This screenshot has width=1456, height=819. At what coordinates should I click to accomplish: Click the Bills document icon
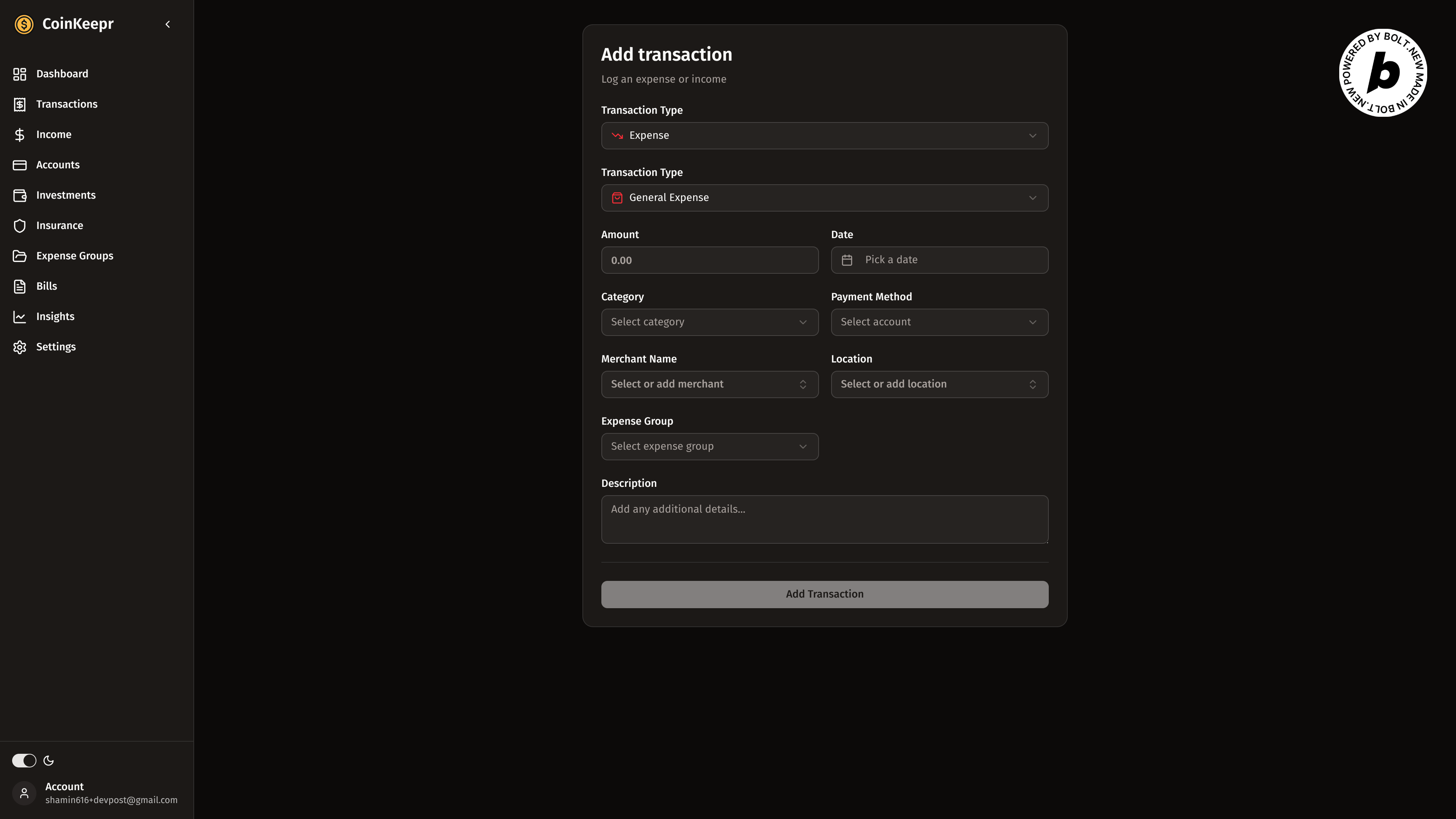pos(20,287)
